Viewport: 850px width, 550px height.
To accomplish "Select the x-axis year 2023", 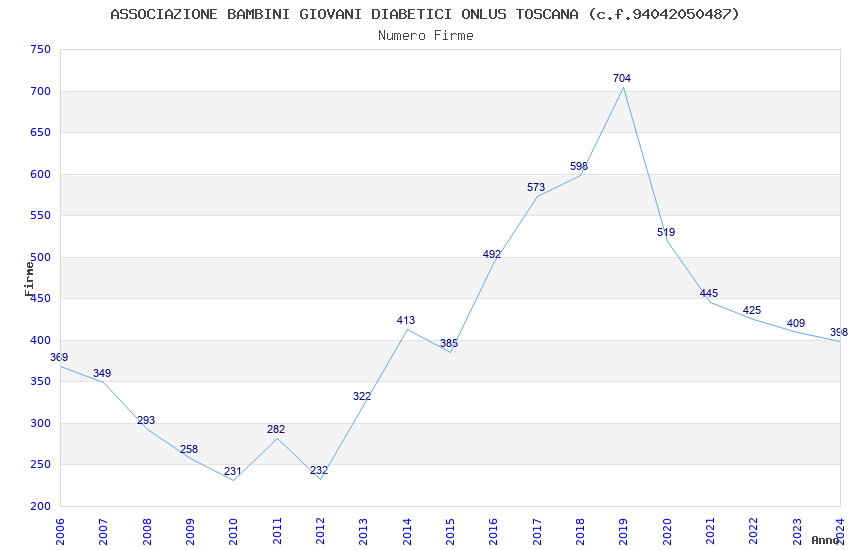I will 797,532.
